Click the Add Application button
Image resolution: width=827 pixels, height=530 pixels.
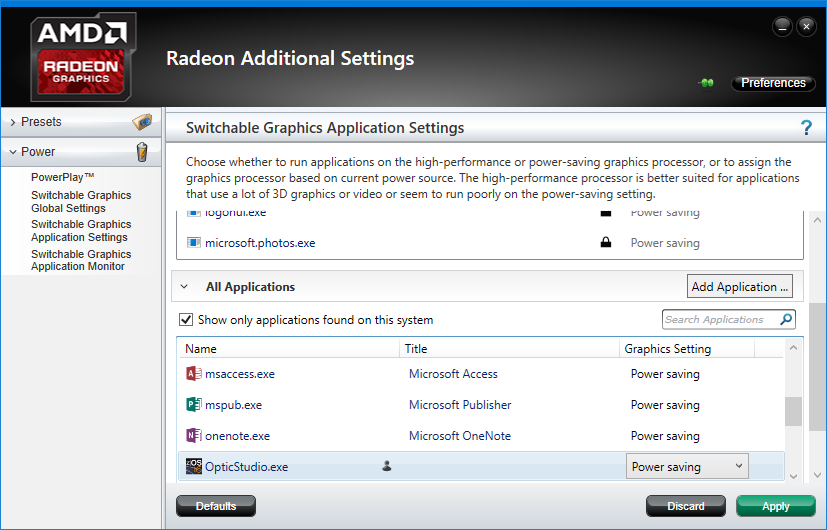coord(739,286)
